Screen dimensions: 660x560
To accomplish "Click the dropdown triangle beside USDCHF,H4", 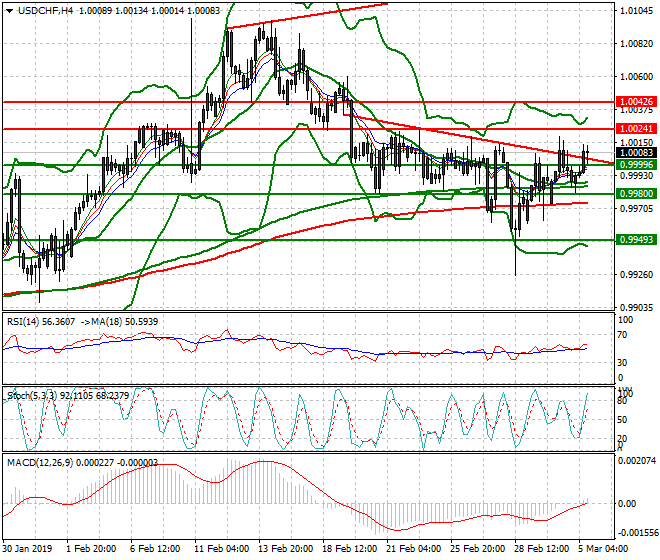I will coord(10,11).
